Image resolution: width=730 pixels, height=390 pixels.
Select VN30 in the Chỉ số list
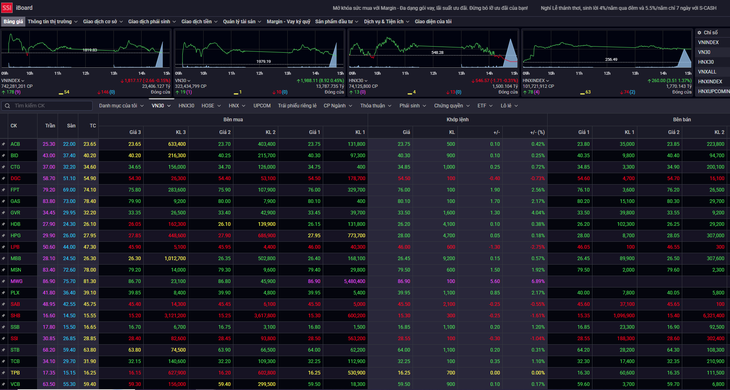click(x=704, y=52)
